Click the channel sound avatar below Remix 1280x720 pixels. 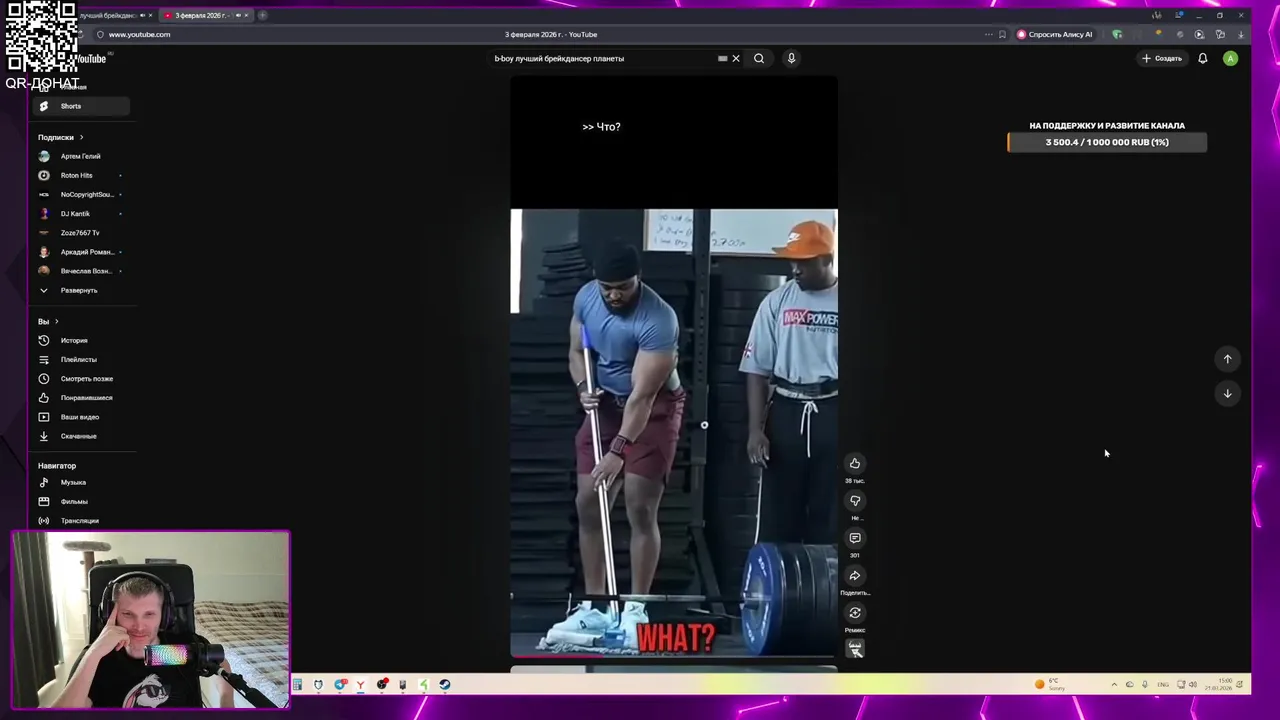(855, 648)
